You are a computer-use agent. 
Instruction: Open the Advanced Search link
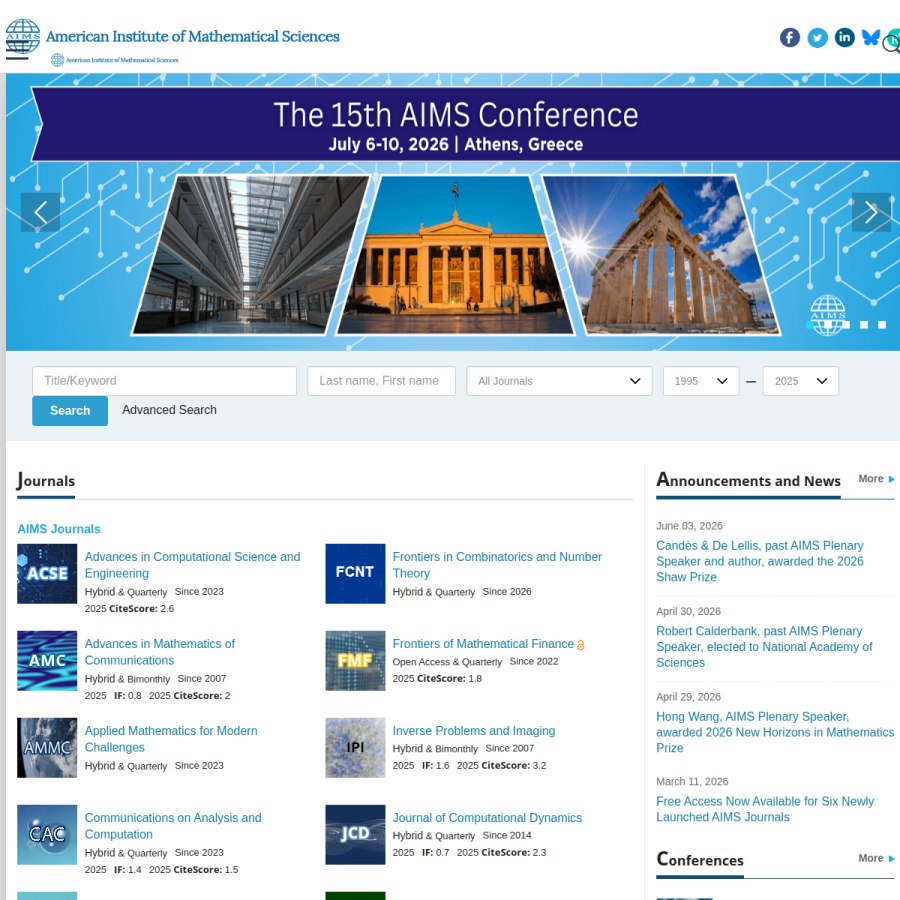tap(169, 410)
